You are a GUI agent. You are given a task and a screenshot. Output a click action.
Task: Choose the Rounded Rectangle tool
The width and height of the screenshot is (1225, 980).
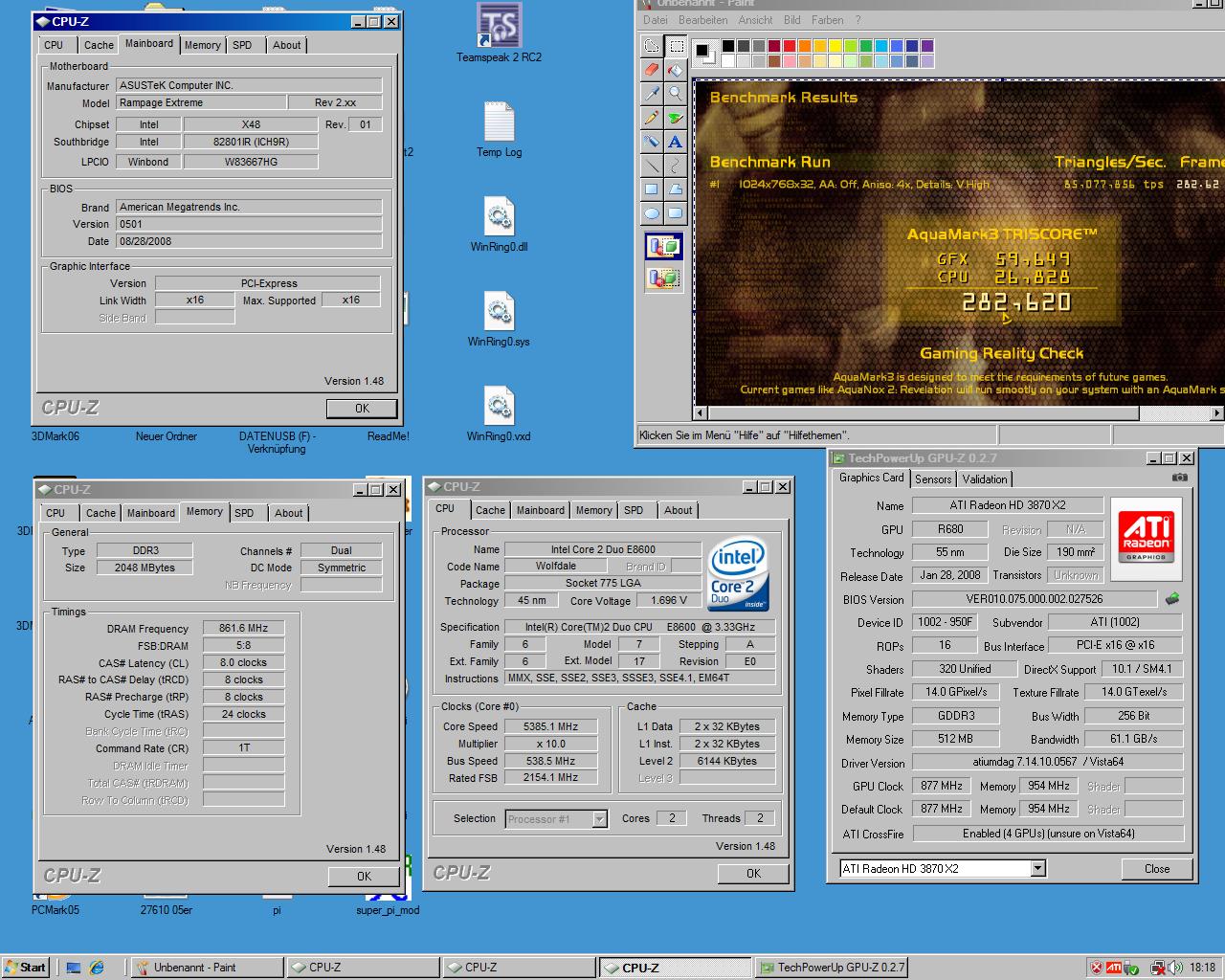676,213
